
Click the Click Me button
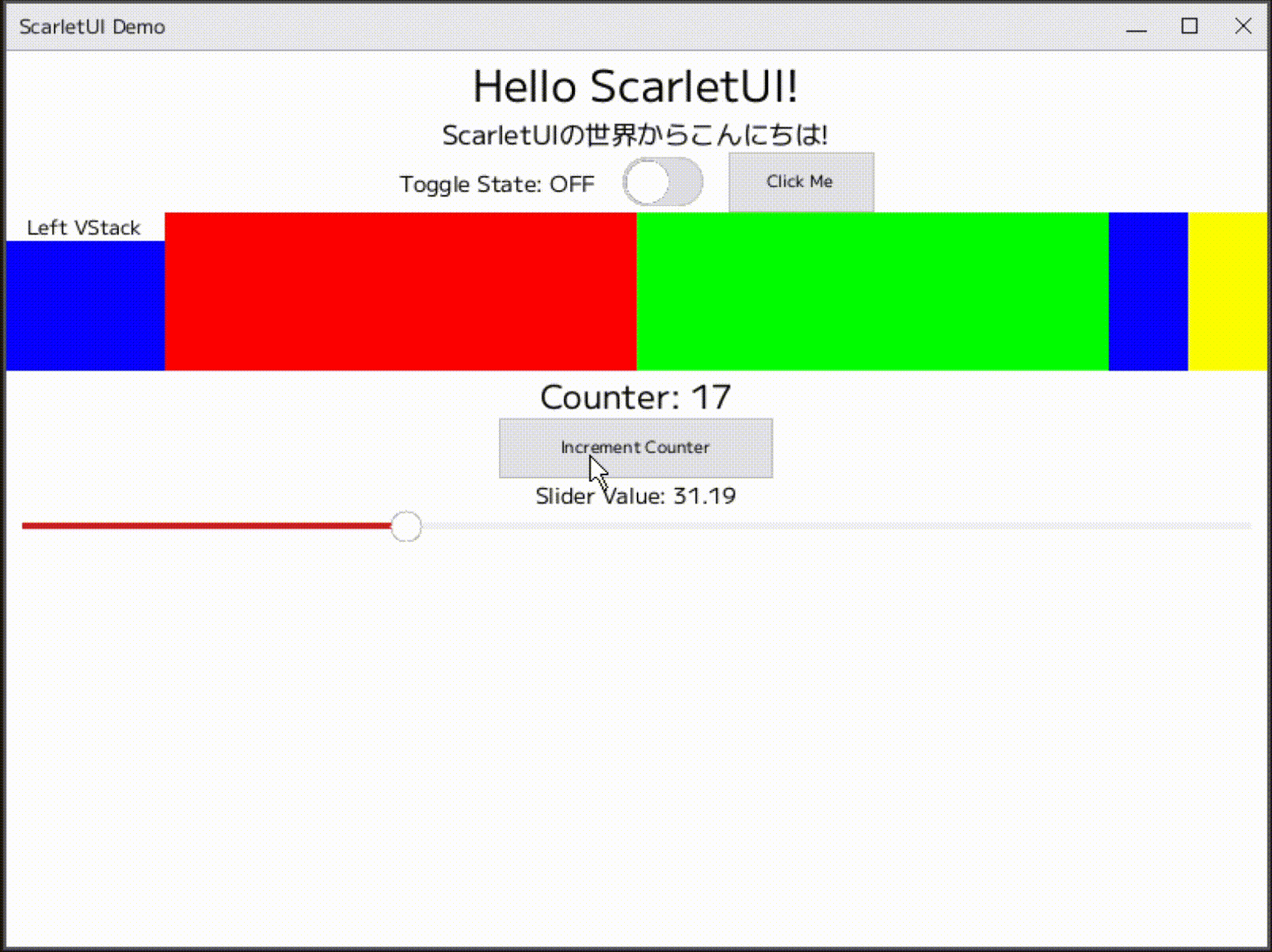click(801, 182)
